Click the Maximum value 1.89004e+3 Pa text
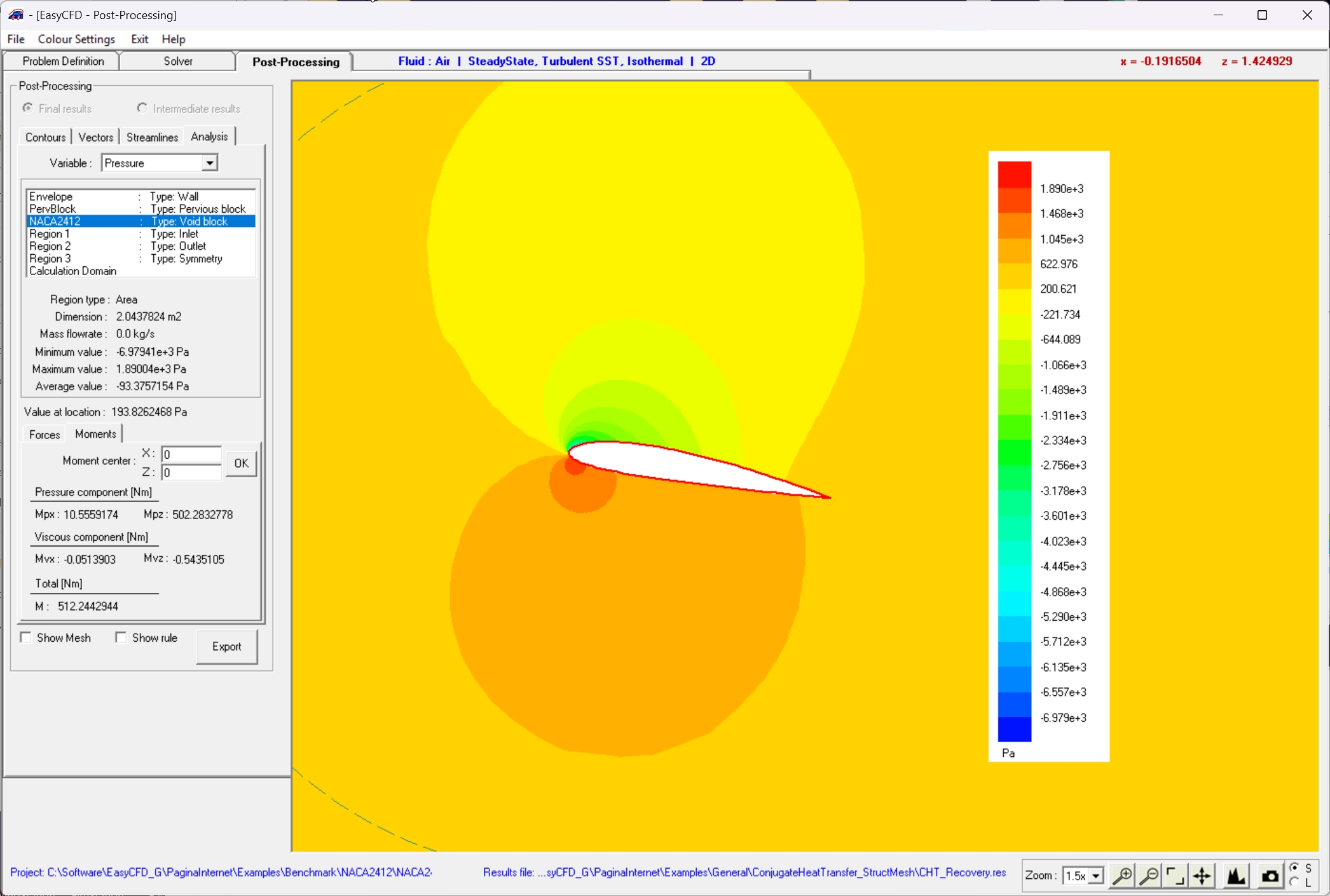 (109, 369)
